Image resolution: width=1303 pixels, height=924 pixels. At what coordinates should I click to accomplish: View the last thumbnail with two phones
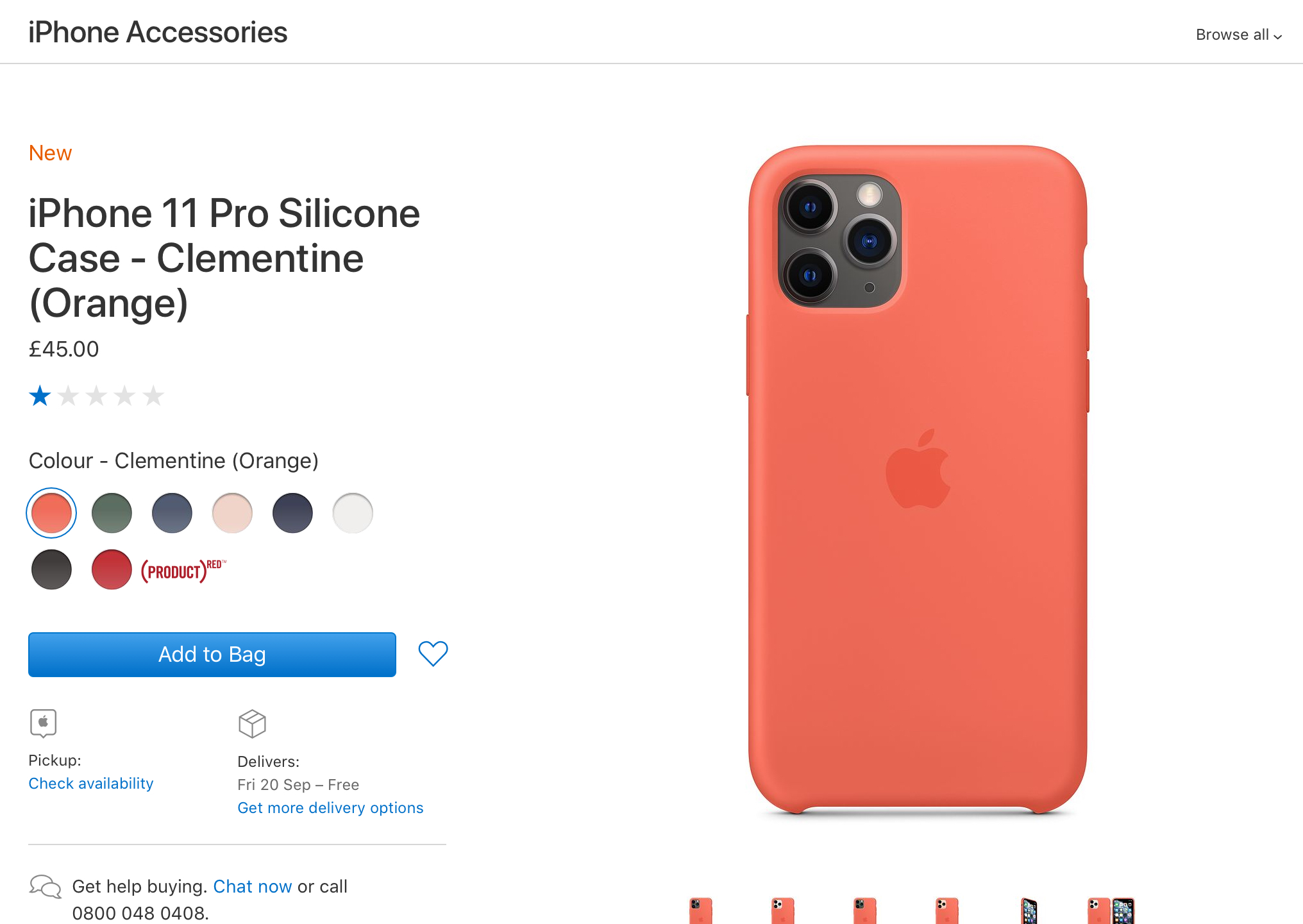click(x=1111, y=911)
